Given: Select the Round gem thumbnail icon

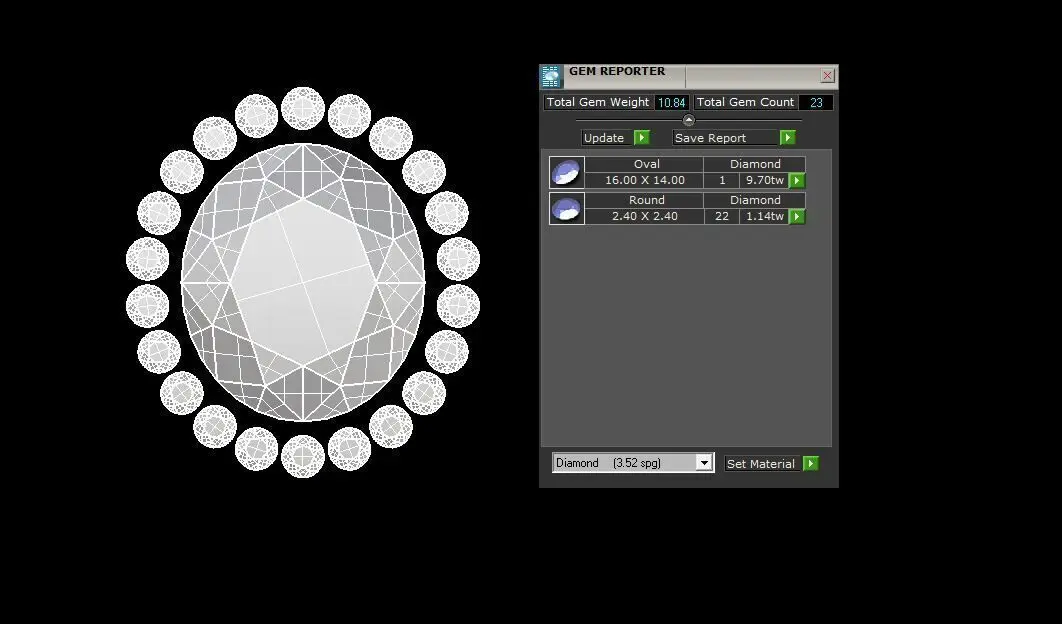Looking at the screenshot, I should (x=566, y=208).
